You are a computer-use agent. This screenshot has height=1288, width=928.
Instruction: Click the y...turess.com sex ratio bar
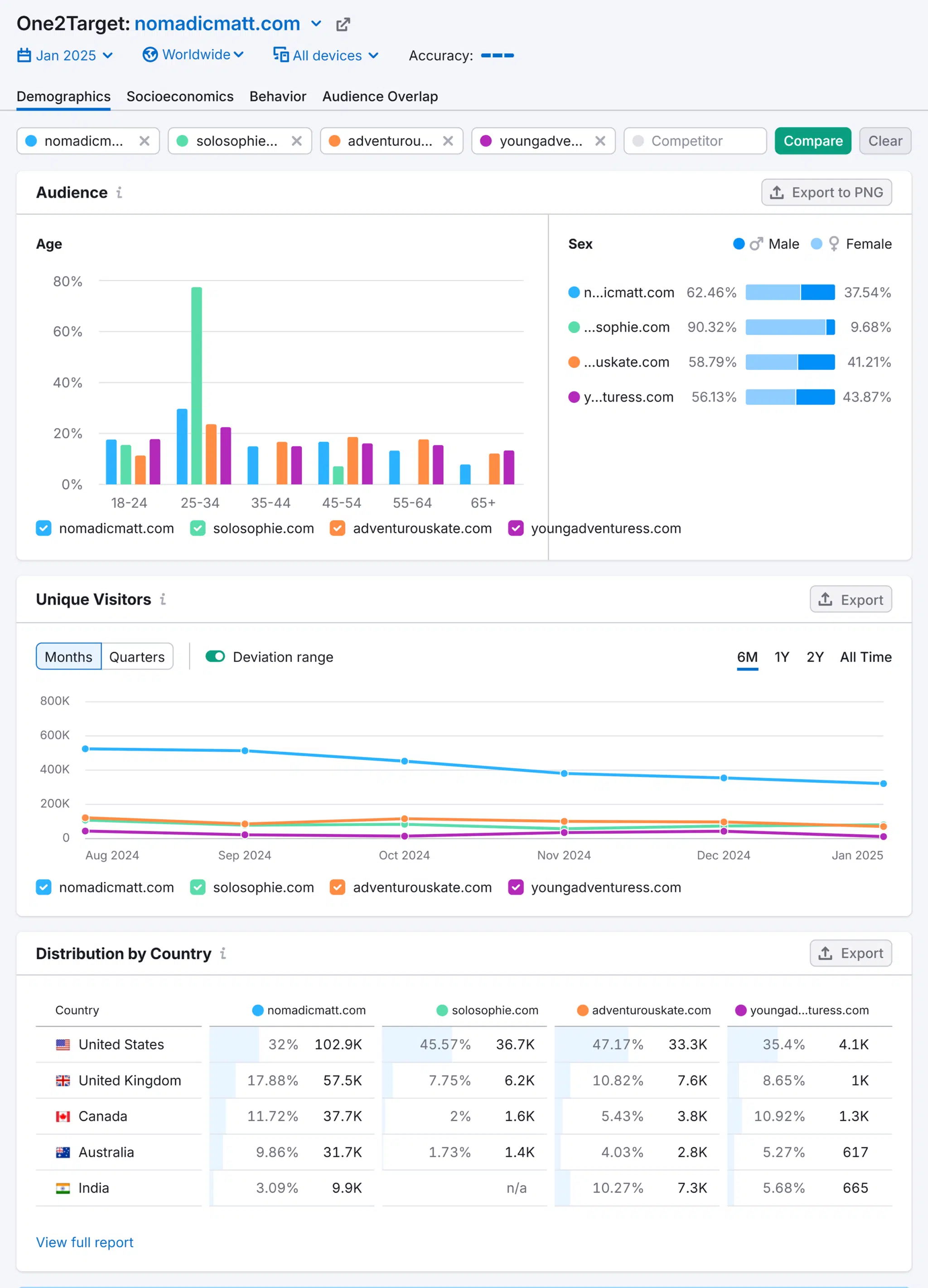point(790,397)
